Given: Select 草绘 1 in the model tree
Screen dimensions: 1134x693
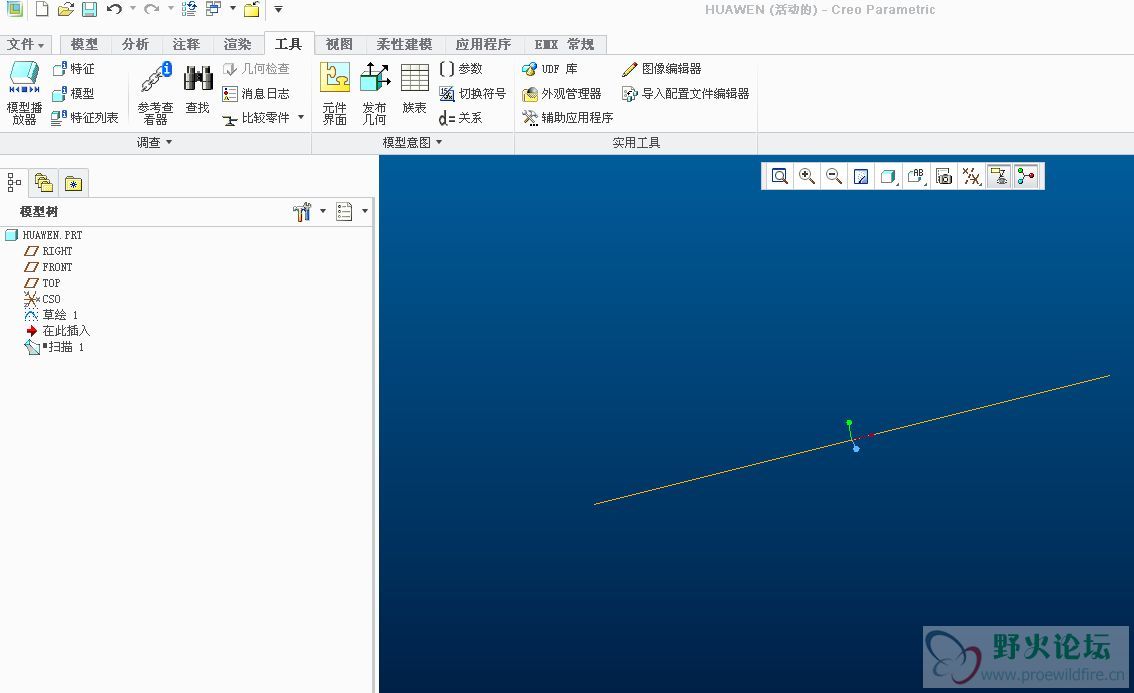Looking at the screenshot, I should coord(51,315).
